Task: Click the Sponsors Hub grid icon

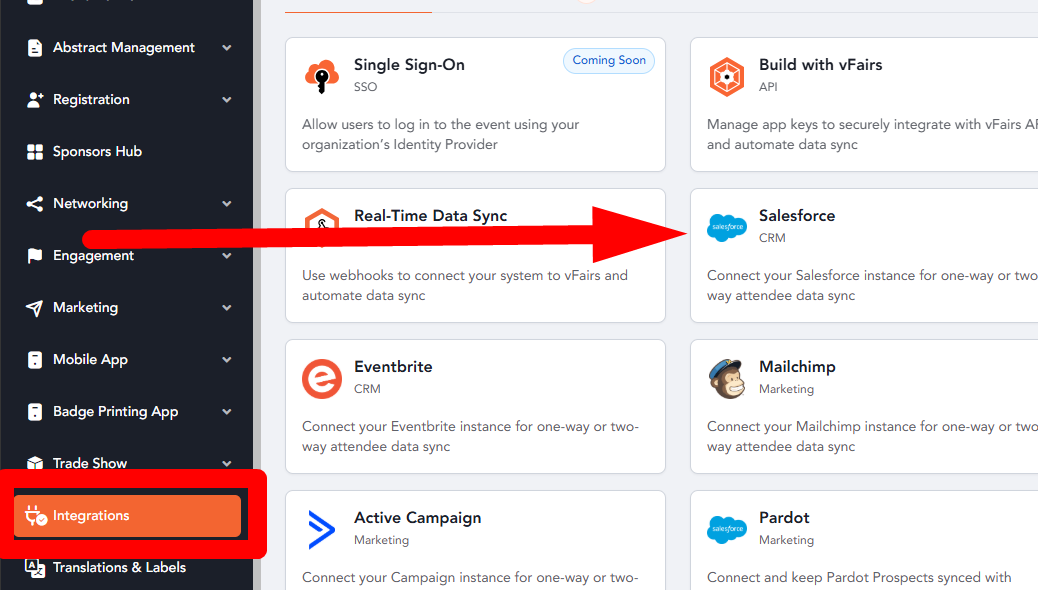Action: pyautogui.click(x=35, y=152)
